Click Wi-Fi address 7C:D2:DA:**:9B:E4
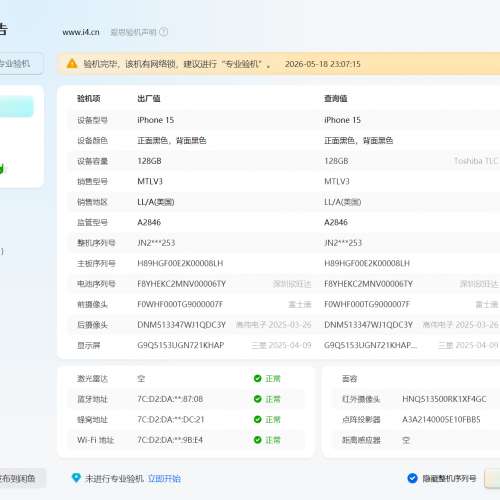The width and height of the screenshot is (500, 500). [x=170, y=440]
